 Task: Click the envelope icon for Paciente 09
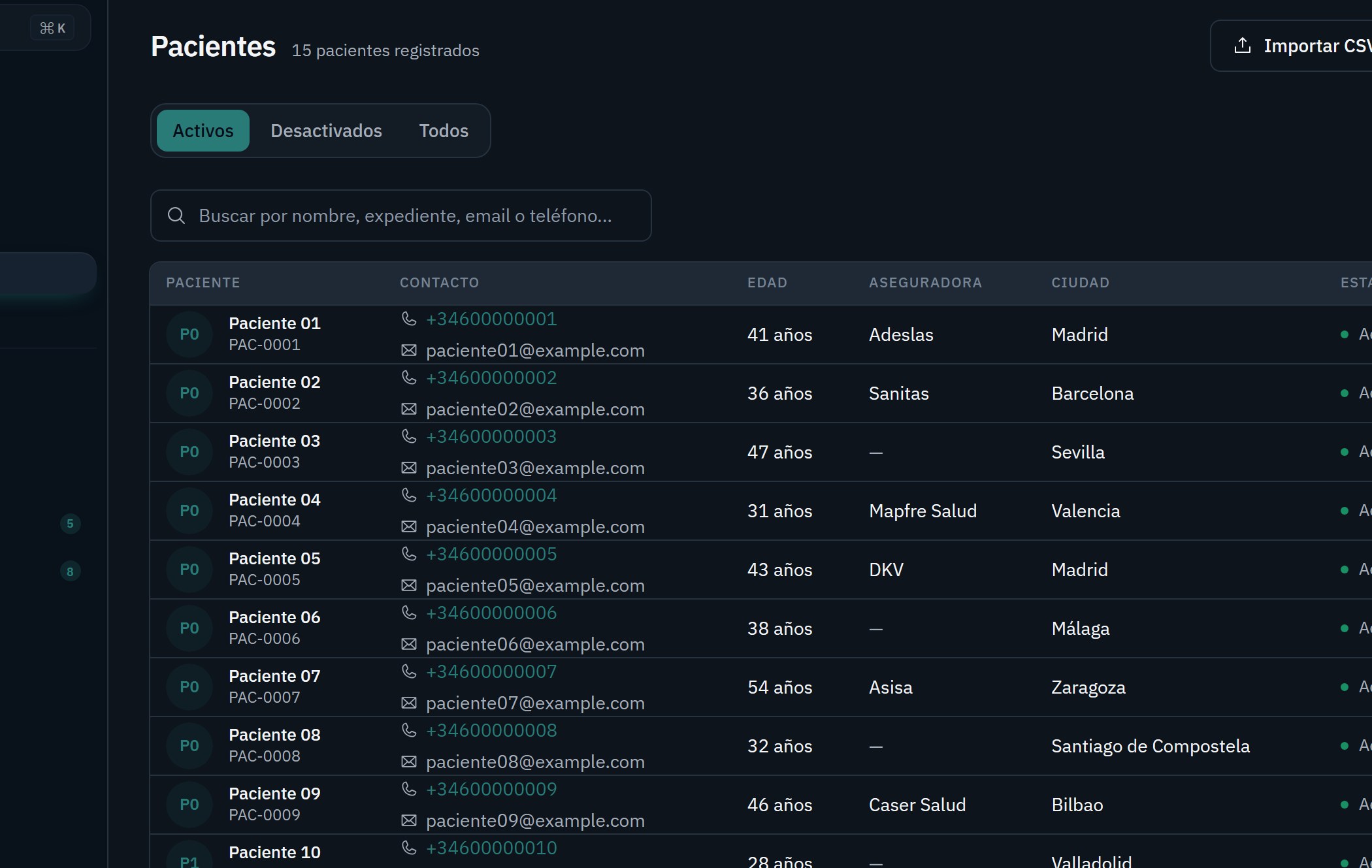click(x=409, y=821)
